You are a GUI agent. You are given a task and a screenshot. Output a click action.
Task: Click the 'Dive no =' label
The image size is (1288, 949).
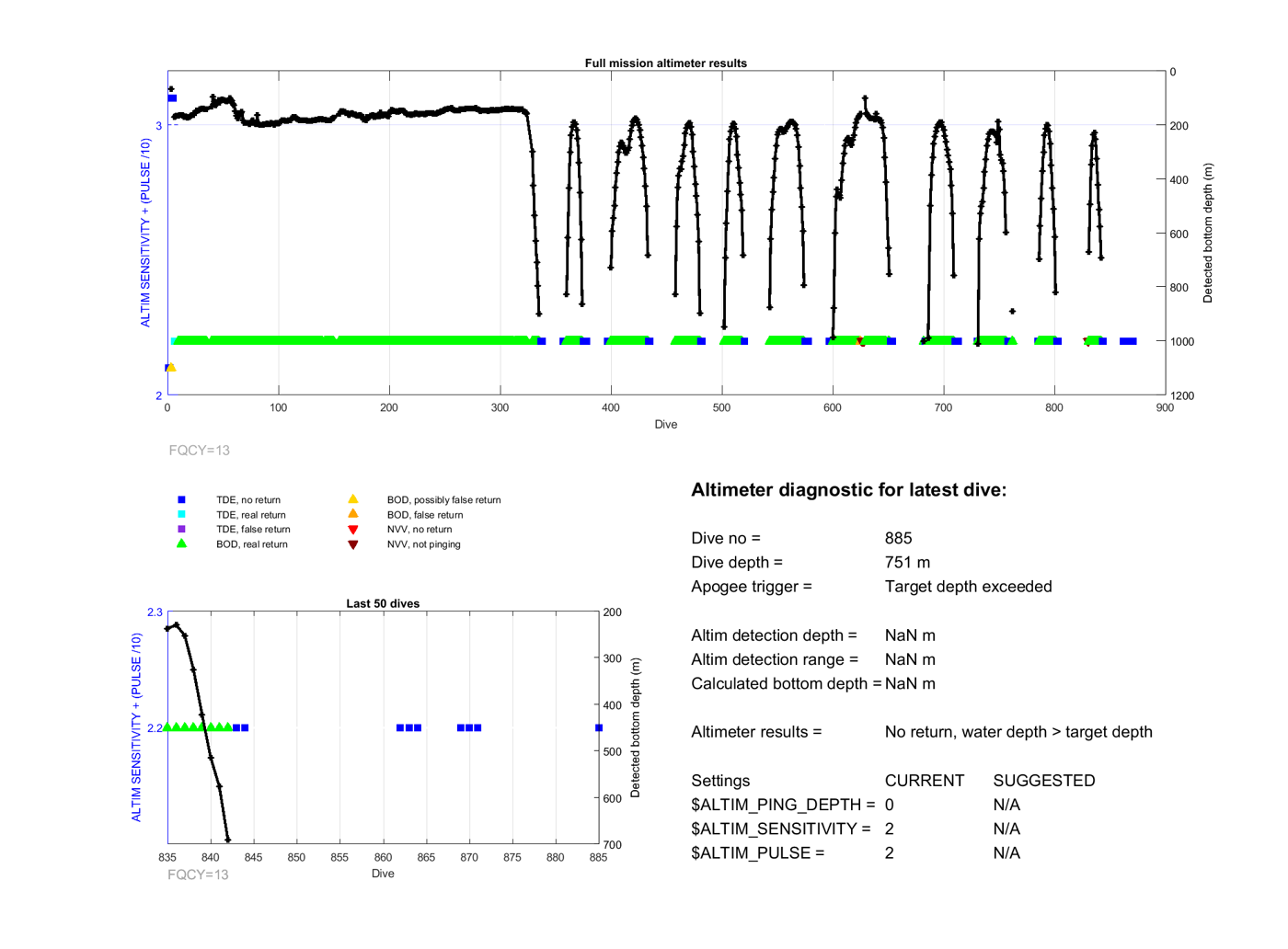[726, 539]
